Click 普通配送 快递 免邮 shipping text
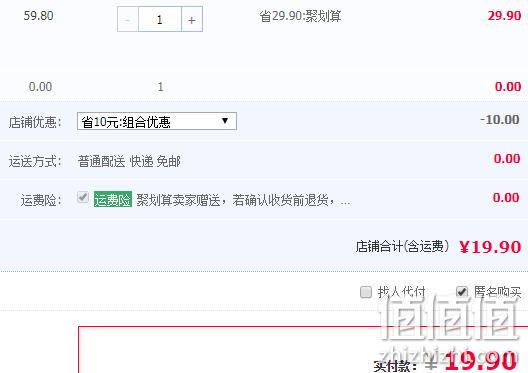Image resolution: width=528 pixels, height=373 pixels. click(129, 161)
